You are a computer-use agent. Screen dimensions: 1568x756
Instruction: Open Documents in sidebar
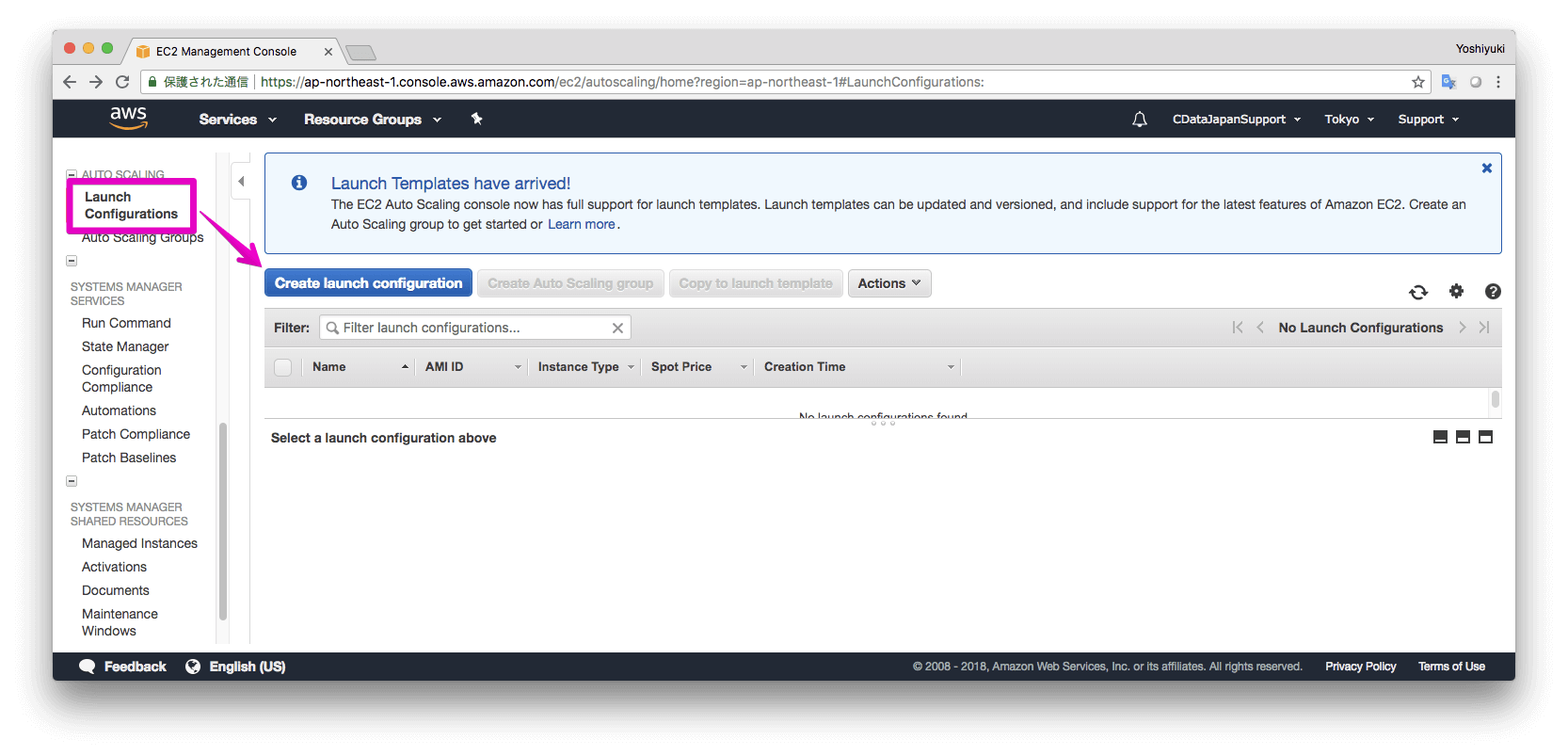coord(116,590)
